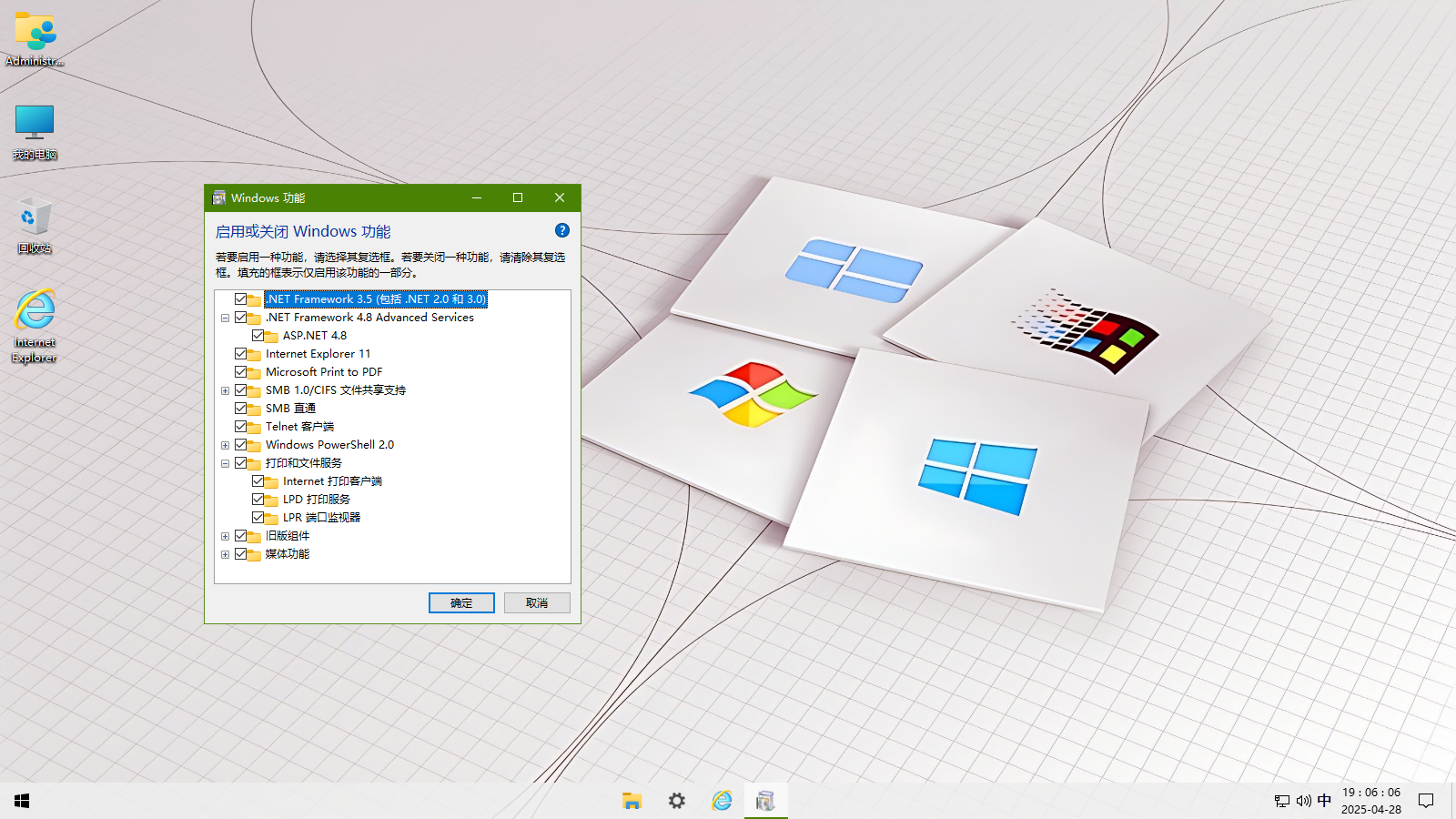This screenshot has width=1456, height=819.
Task: Select the LPD 打印服务 label
Action: (x=316, y=499)
